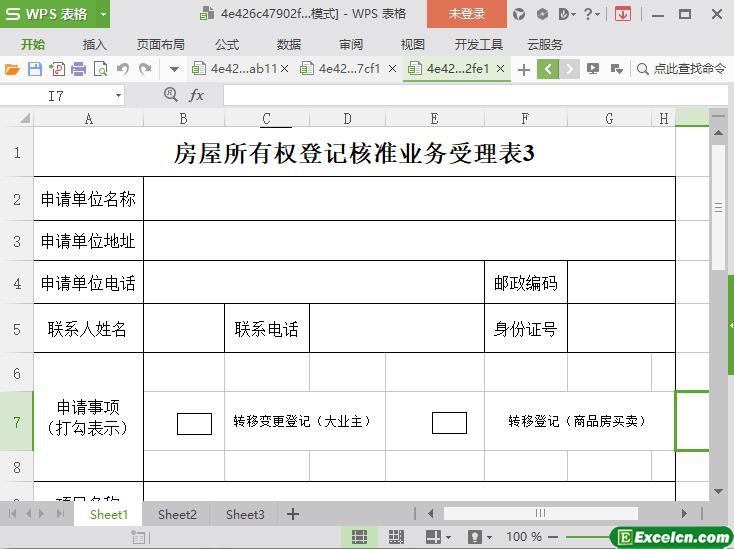Jump to last sheet navigation arrow

point(60,514)
